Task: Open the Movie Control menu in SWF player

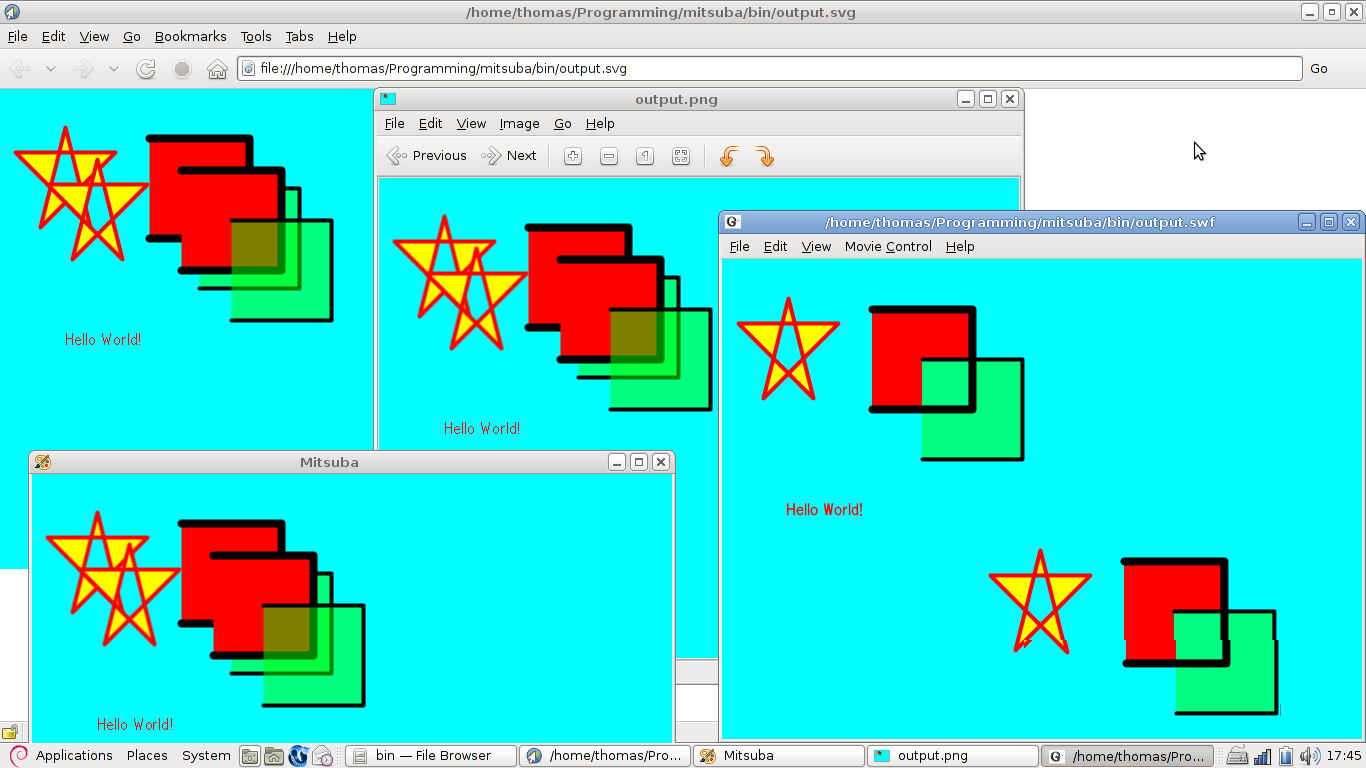Action: (887, 246)
